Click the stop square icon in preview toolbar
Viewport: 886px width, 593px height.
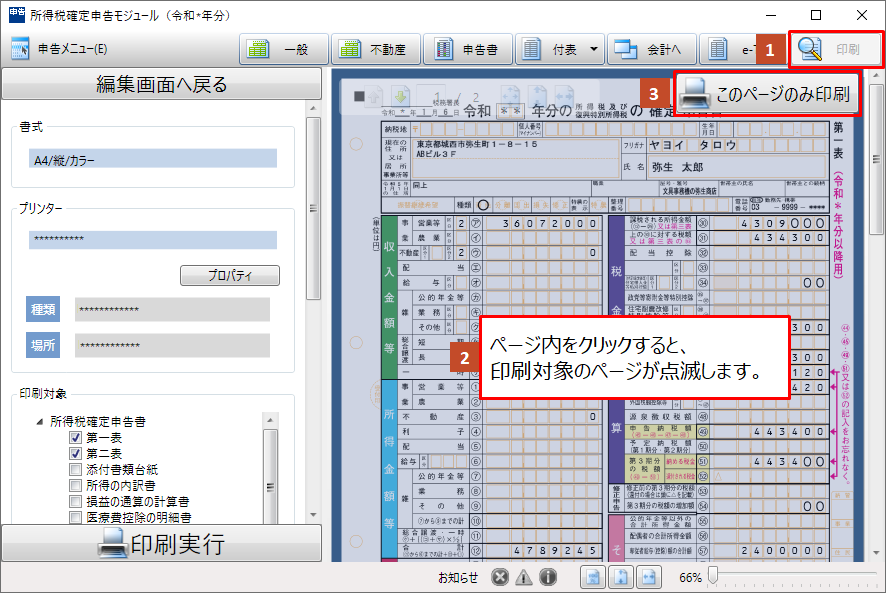point(359,96)
